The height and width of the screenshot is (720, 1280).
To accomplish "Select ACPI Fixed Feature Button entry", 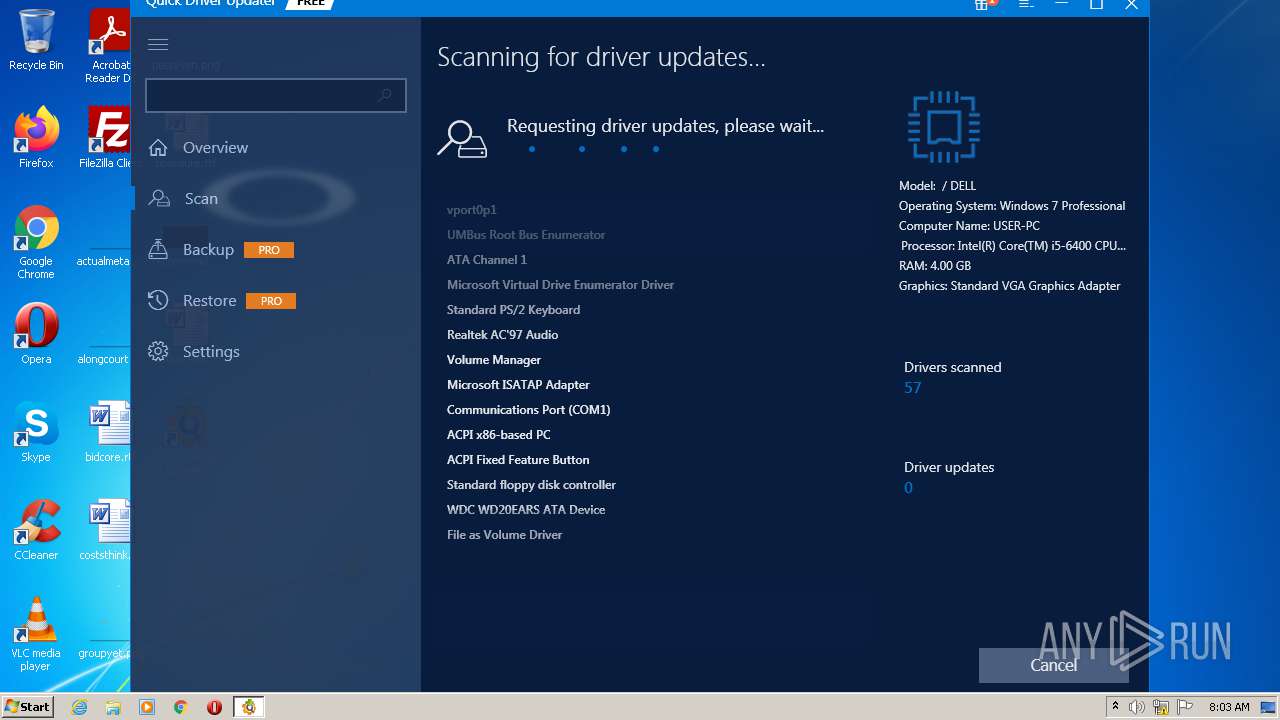I will pyautogui.click(x=518, y=460).
